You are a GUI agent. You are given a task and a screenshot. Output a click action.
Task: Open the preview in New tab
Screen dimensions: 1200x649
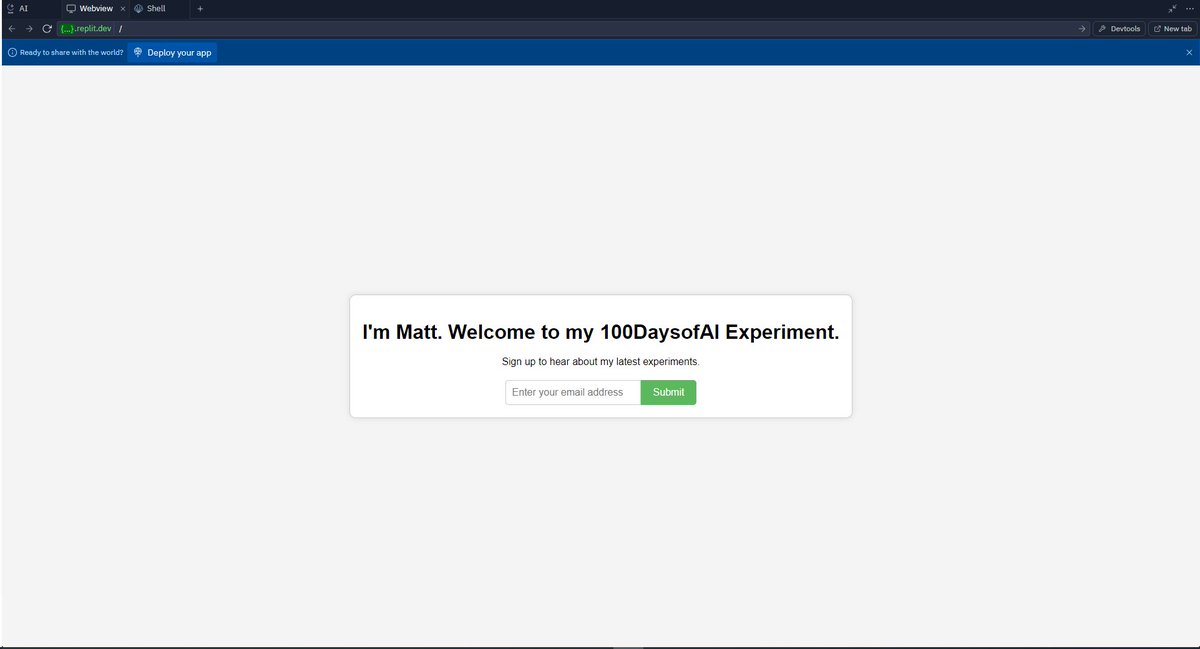[1172, 29]
